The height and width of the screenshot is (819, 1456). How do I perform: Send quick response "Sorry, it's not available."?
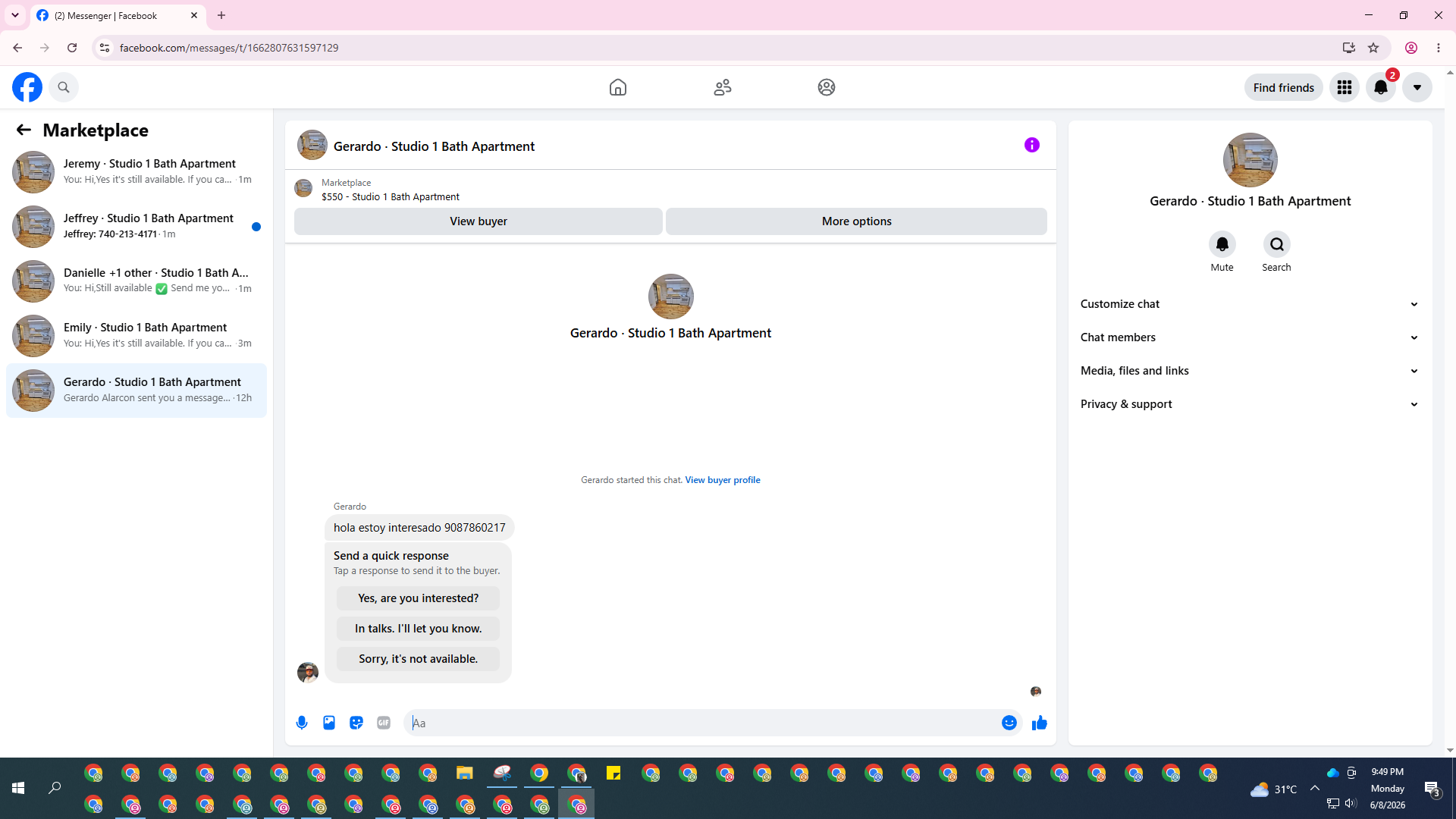(x=418, y=659)
